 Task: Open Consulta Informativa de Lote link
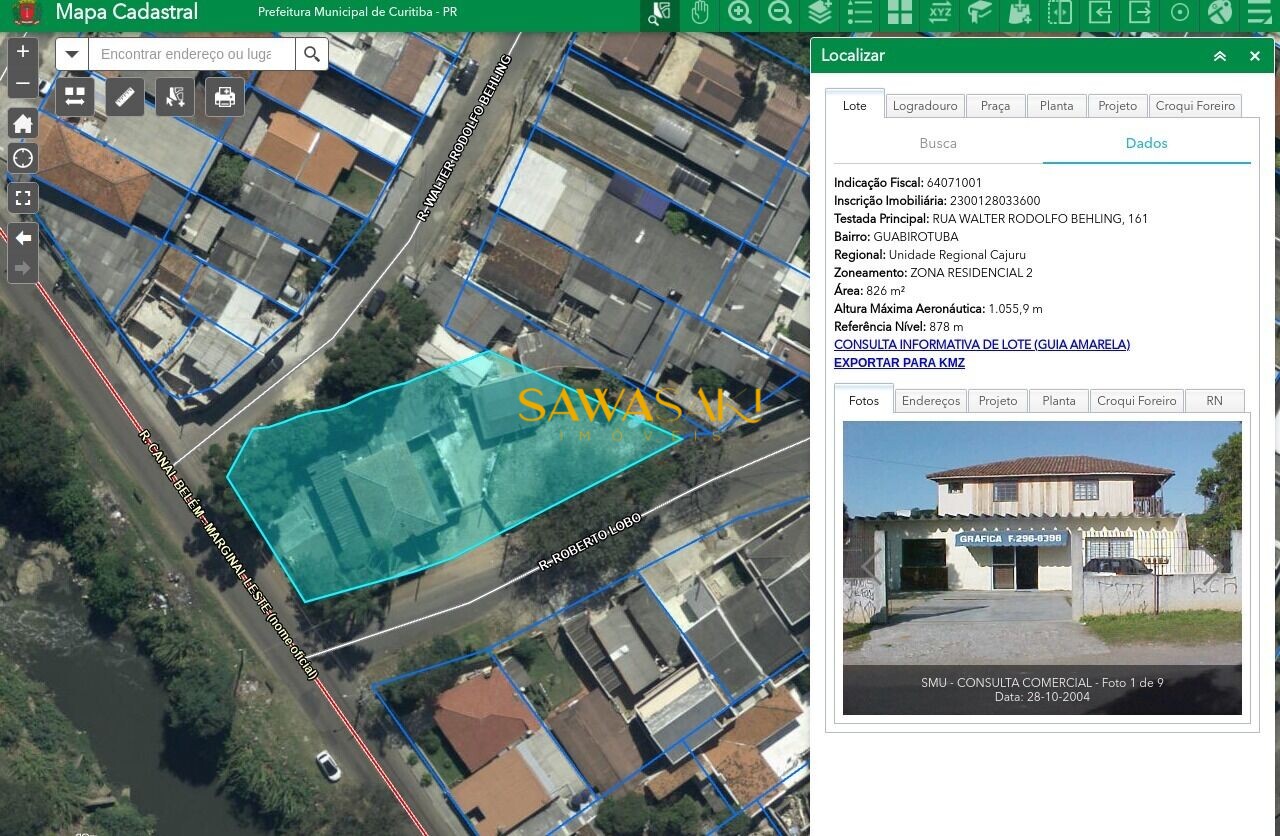pyautogui.click(x=981, y=345)
